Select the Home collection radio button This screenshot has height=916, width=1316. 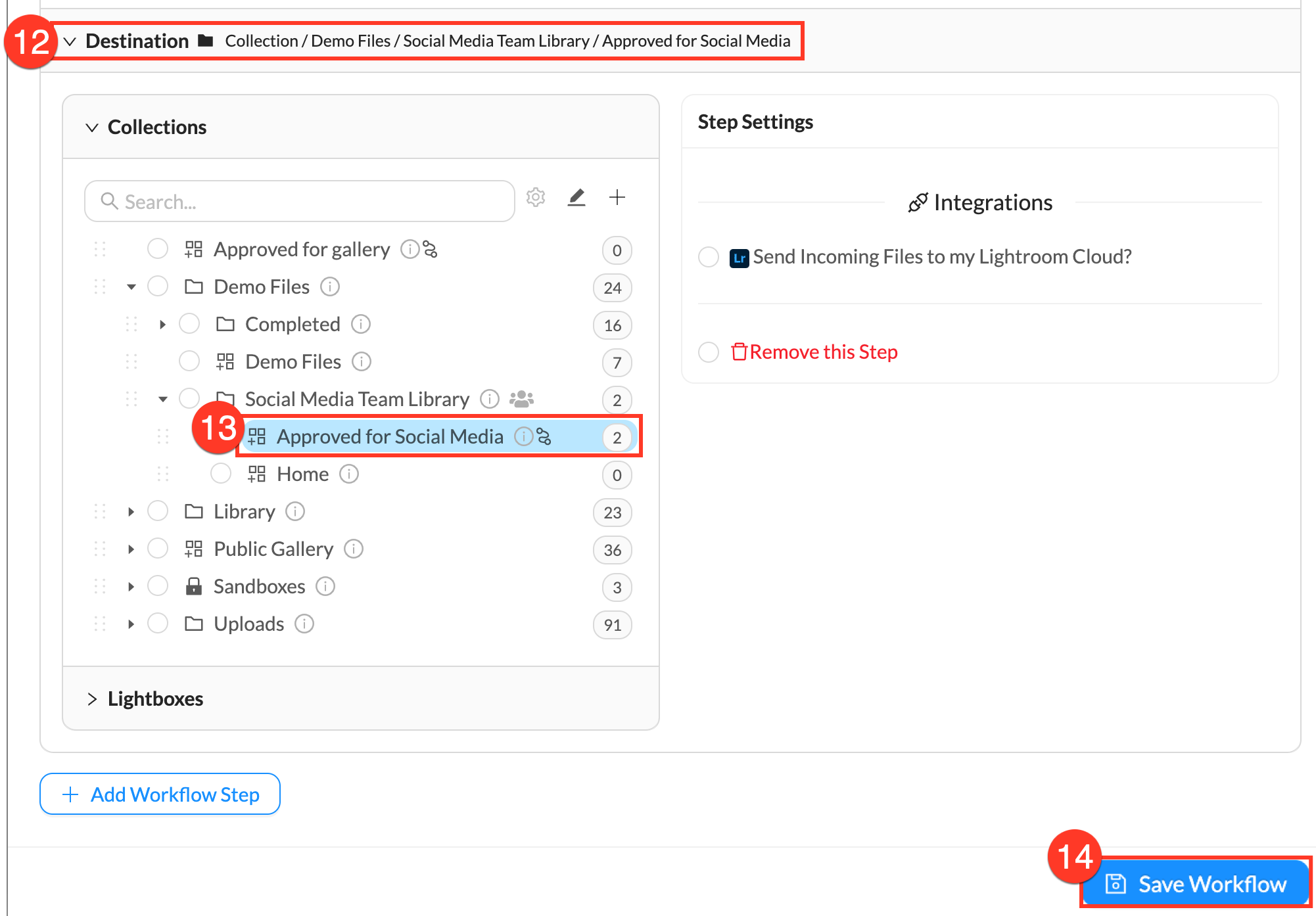(221, 474)
